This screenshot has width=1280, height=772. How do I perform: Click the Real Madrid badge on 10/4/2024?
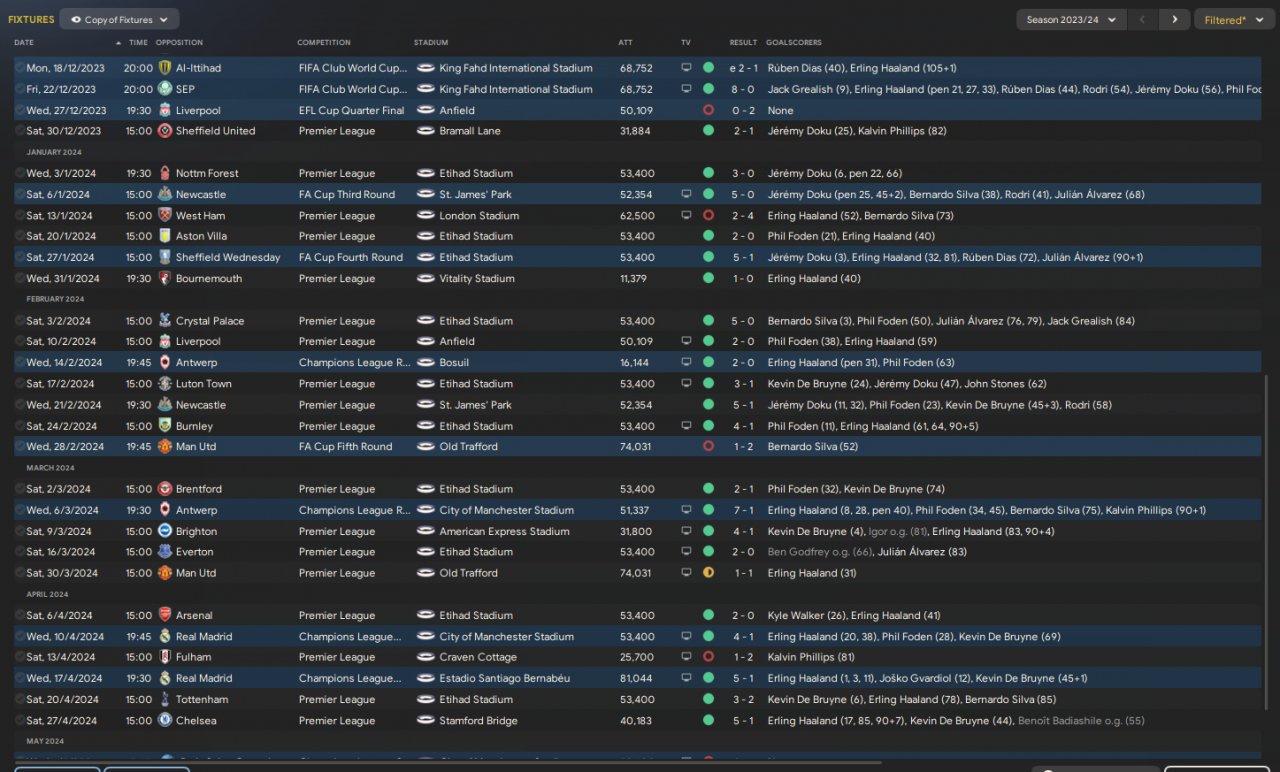pyautogui.click(x=165, y=636)
